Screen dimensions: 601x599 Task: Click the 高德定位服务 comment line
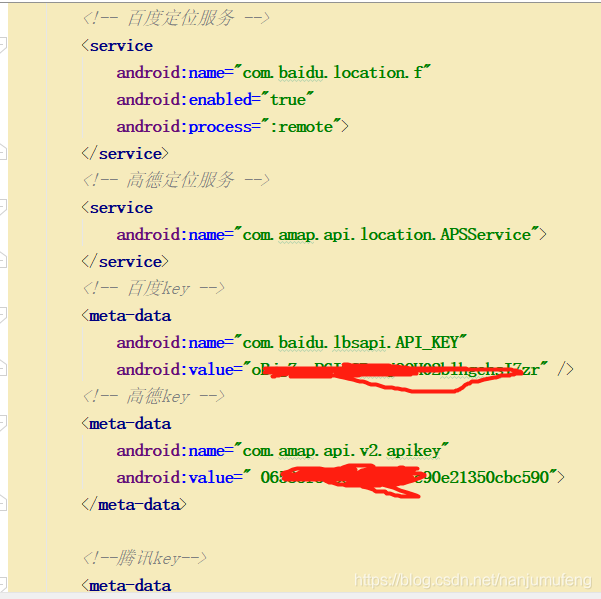(x=176, y=180)
